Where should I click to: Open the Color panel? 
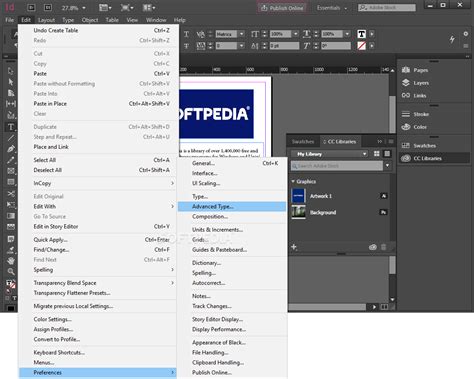414,127
